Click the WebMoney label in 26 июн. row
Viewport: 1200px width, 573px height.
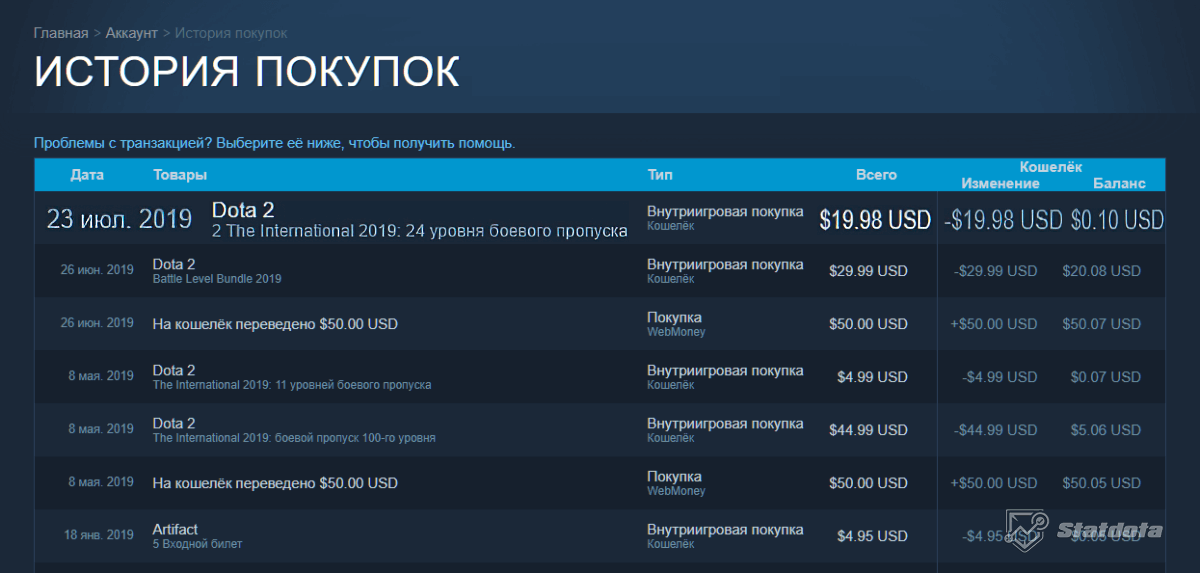click(676, 332)
